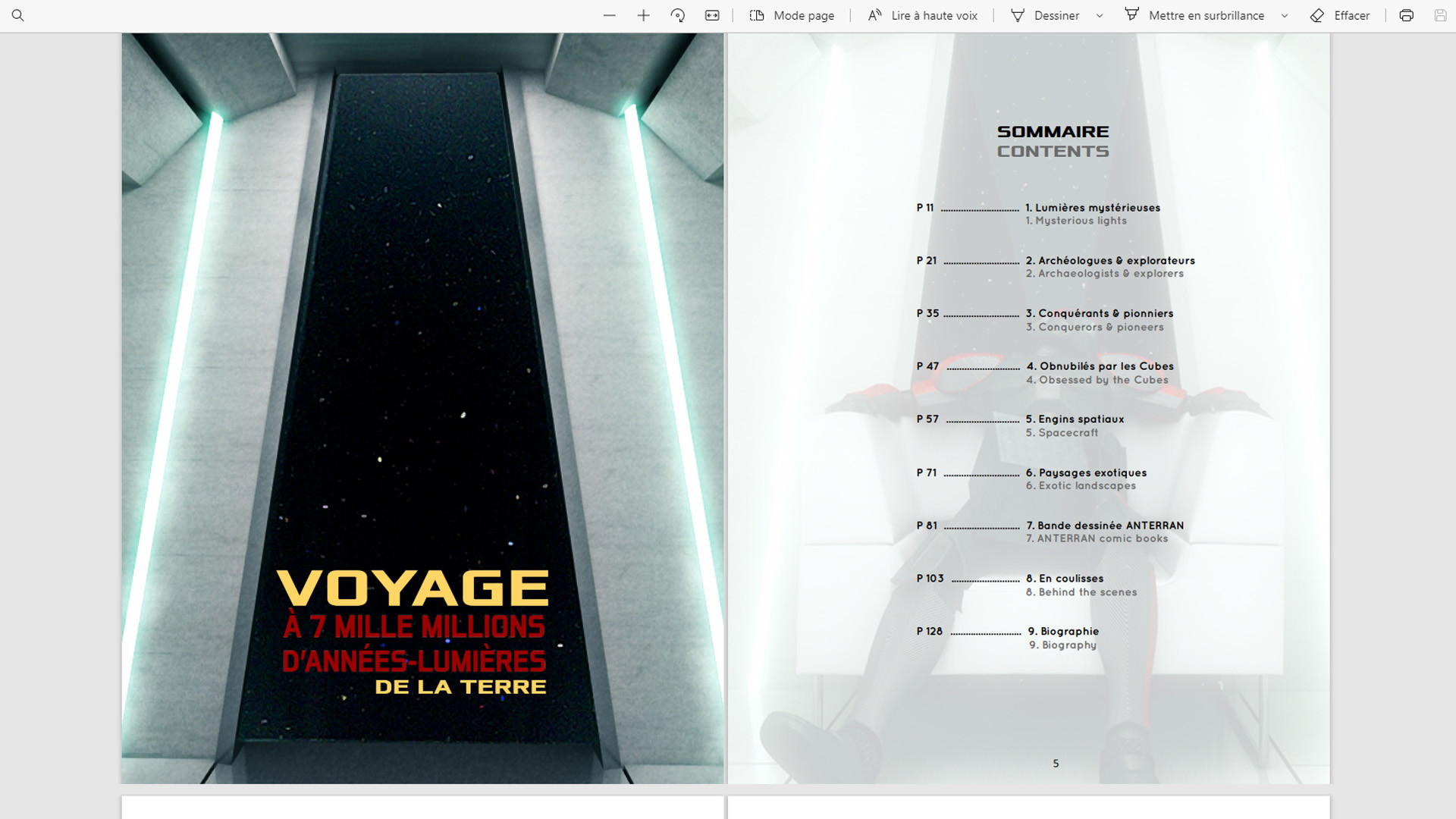Select the Effacer eraser tool
The height and width of the screenshot is (819, 1456).
(1340, 15)
